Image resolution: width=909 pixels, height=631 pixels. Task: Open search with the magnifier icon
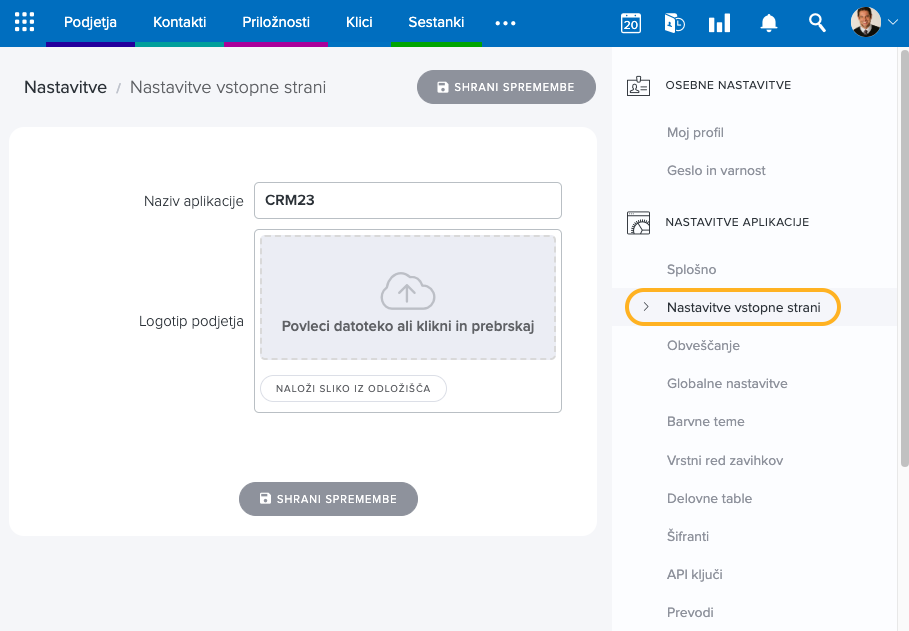817,23
